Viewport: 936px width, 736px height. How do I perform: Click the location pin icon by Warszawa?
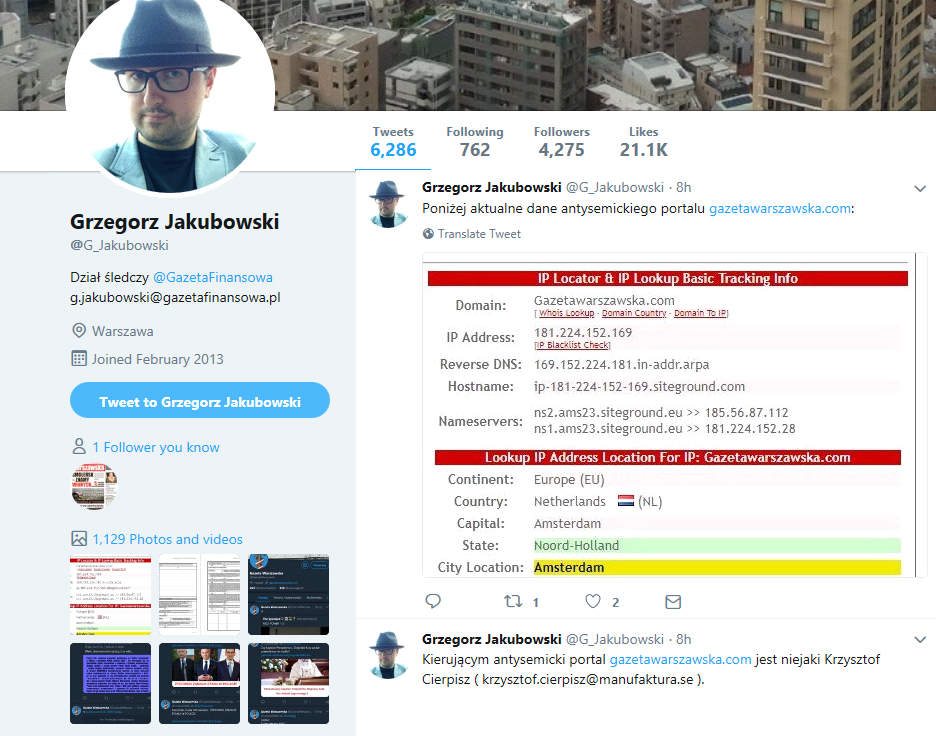point(79,331)
